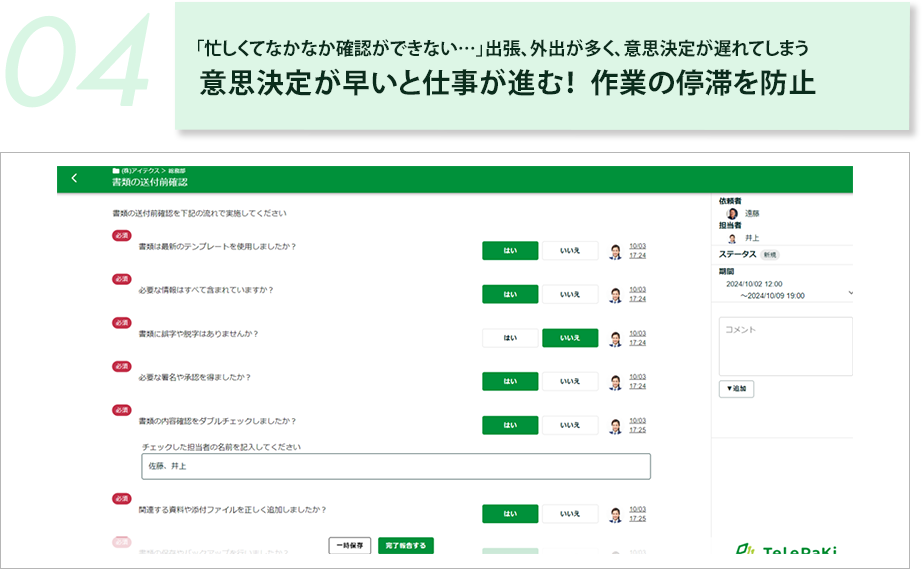The image size is (922, 569).
Task: Click the 担当者 label
Action: 730,225
